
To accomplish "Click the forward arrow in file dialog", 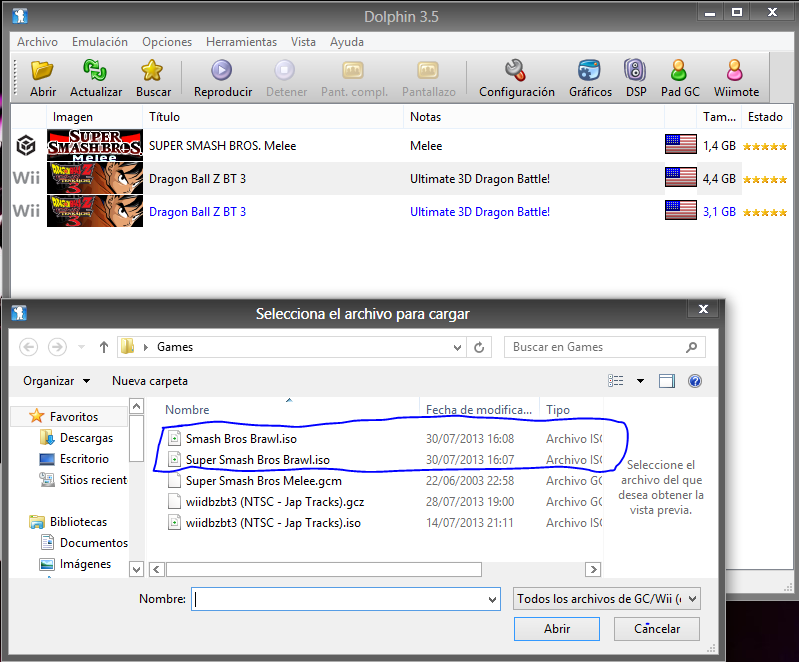I will [57, 347].
